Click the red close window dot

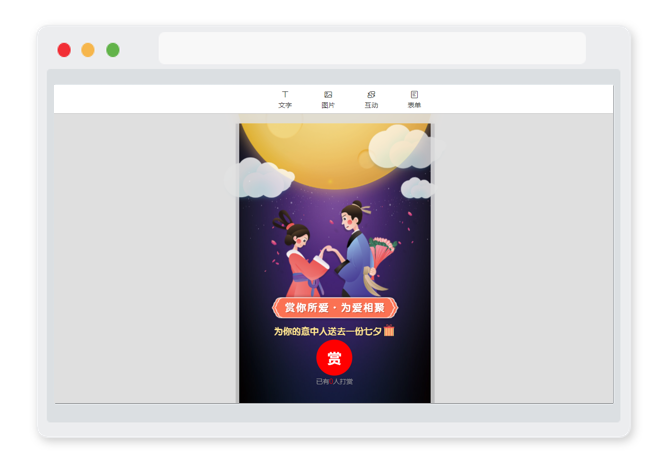coord(64,50)
